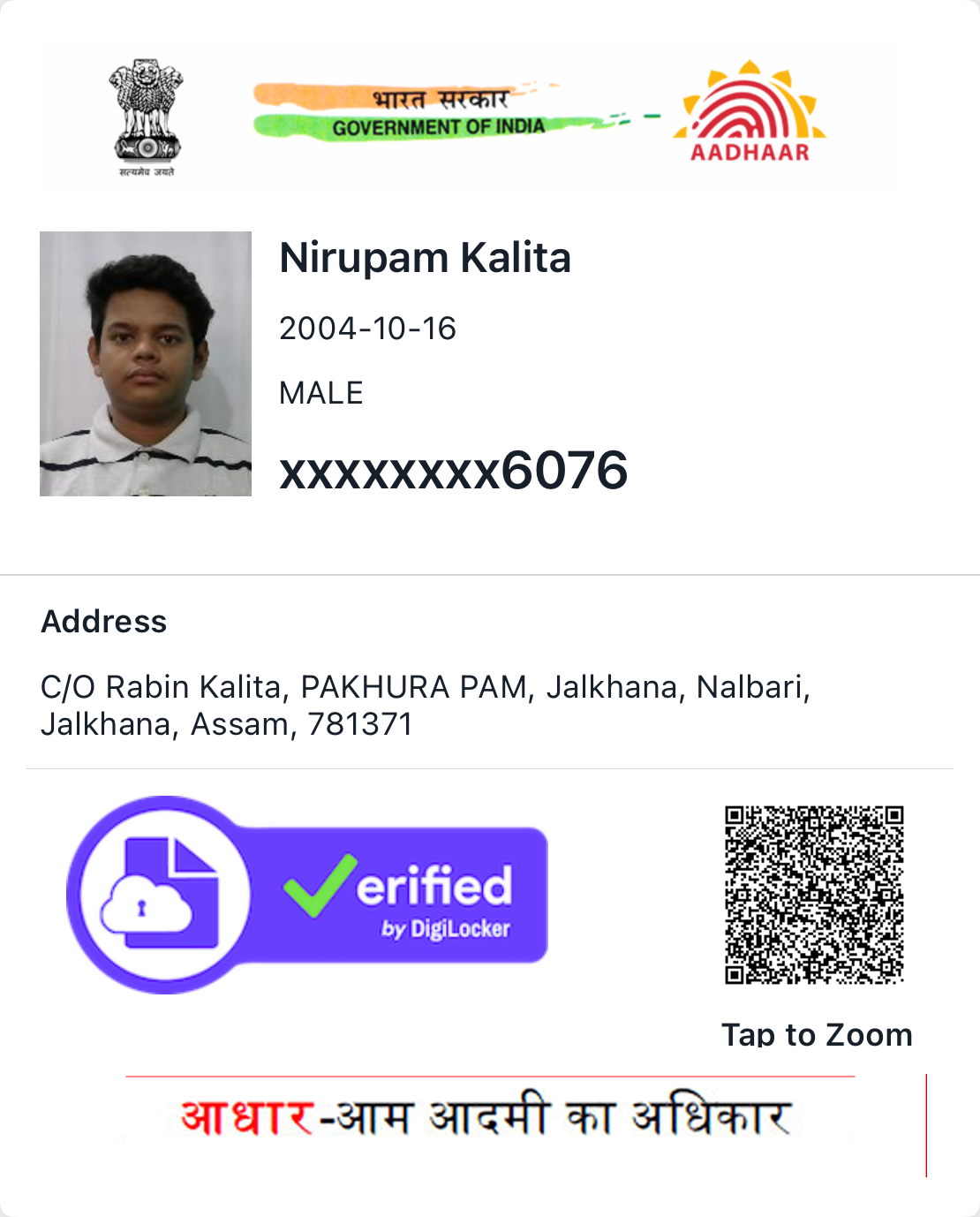
Task: Click the 'erified' text on purple badge
Action: tap(434, 885)
